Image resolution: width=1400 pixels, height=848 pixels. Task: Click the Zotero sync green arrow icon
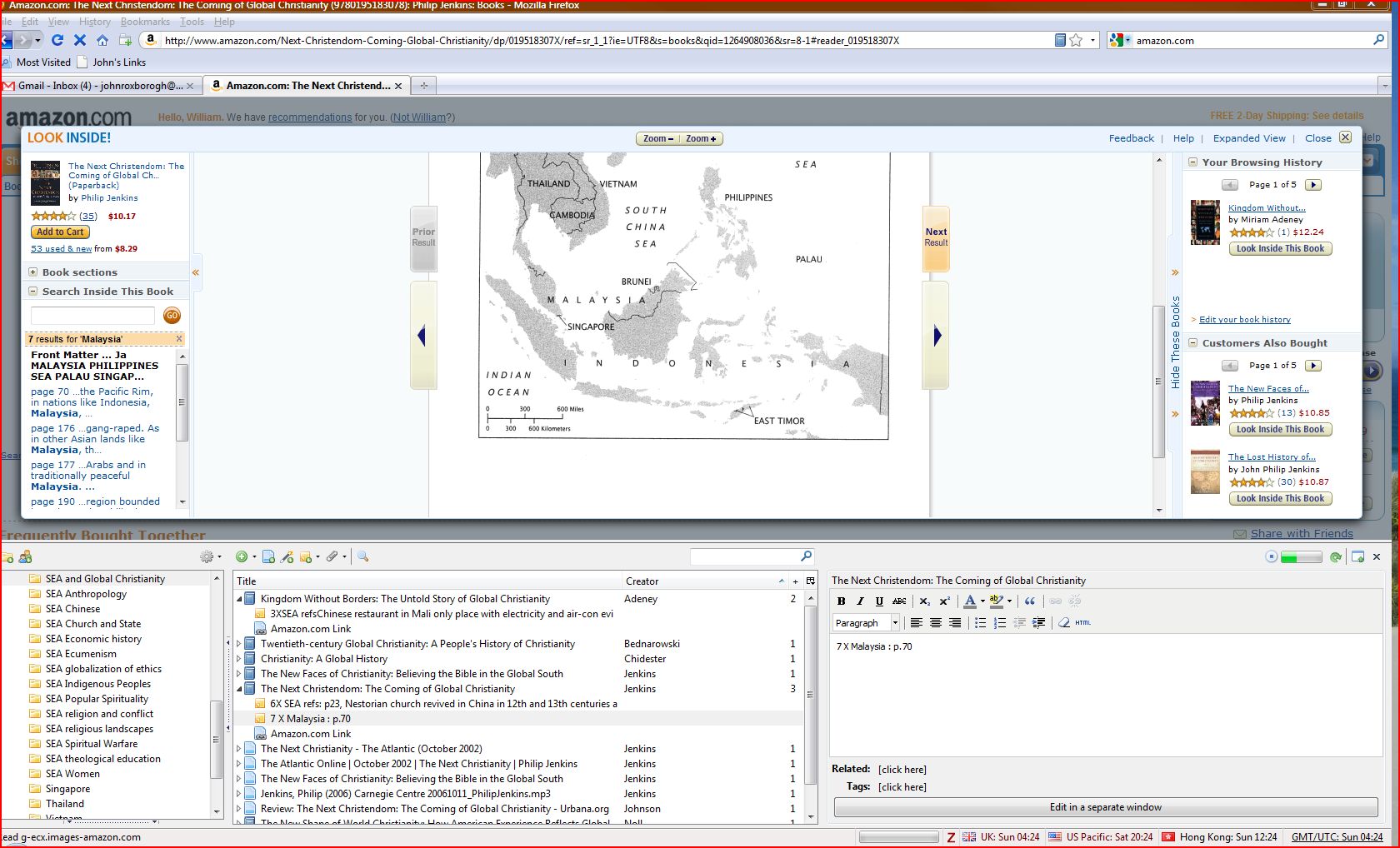[x=1336, y=556]
